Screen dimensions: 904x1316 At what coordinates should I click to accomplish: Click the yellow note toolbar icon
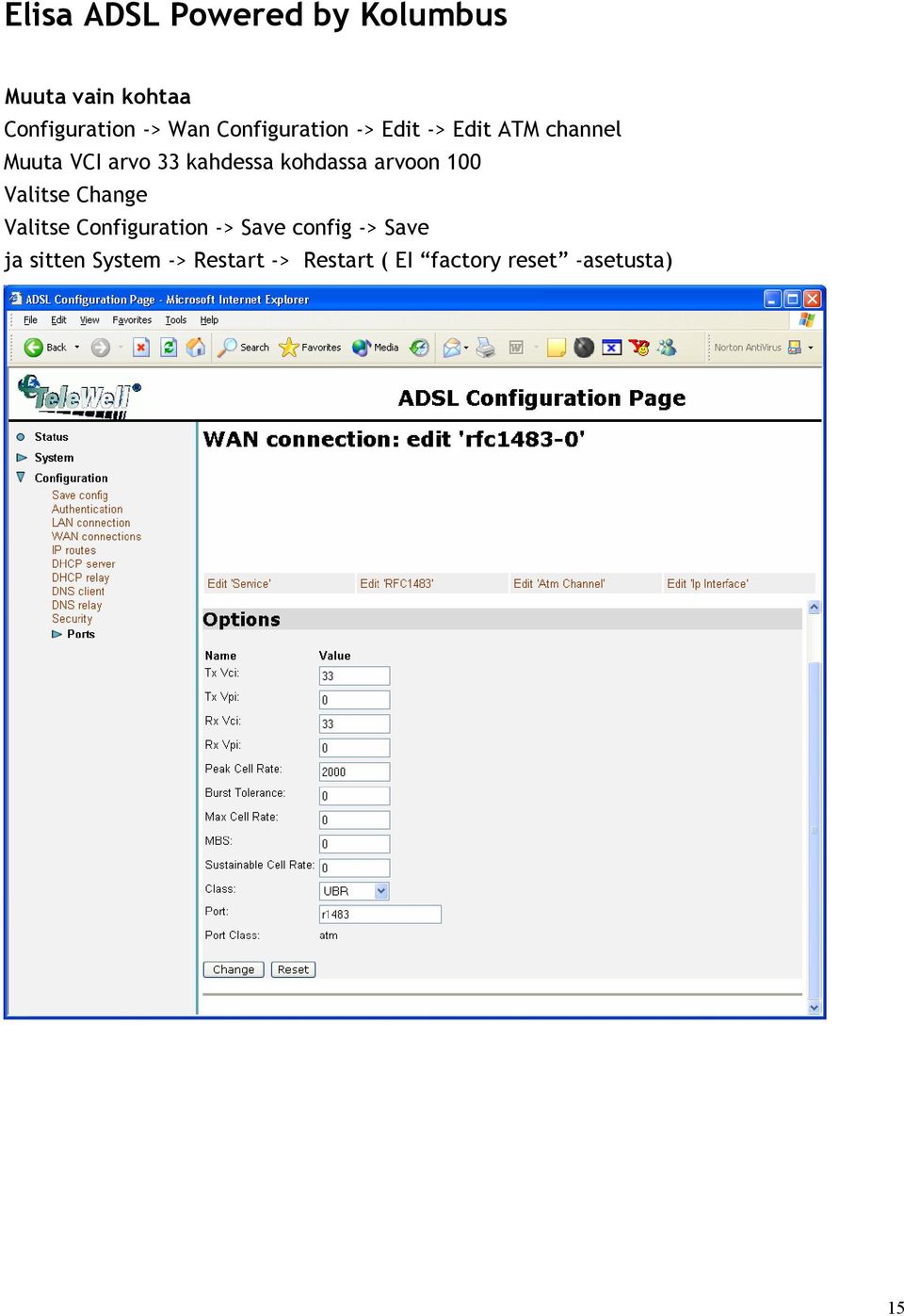pyautogui.click(x=557, y=348)
